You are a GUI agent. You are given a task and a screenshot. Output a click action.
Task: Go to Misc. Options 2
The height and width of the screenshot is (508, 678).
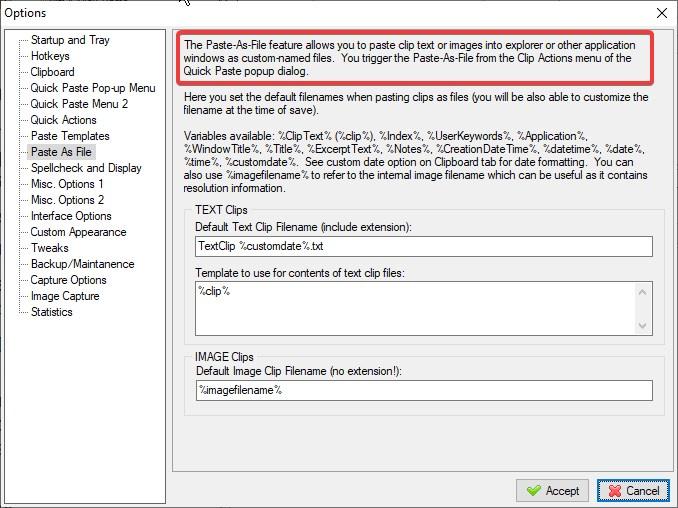coord(67,200)
